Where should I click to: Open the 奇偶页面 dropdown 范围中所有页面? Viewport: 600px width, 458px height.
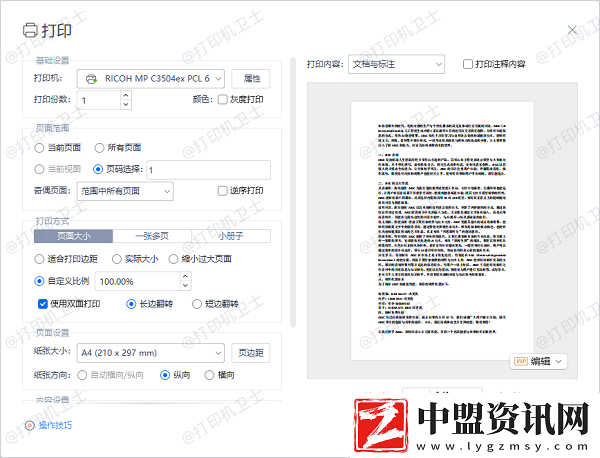[125, 191]
